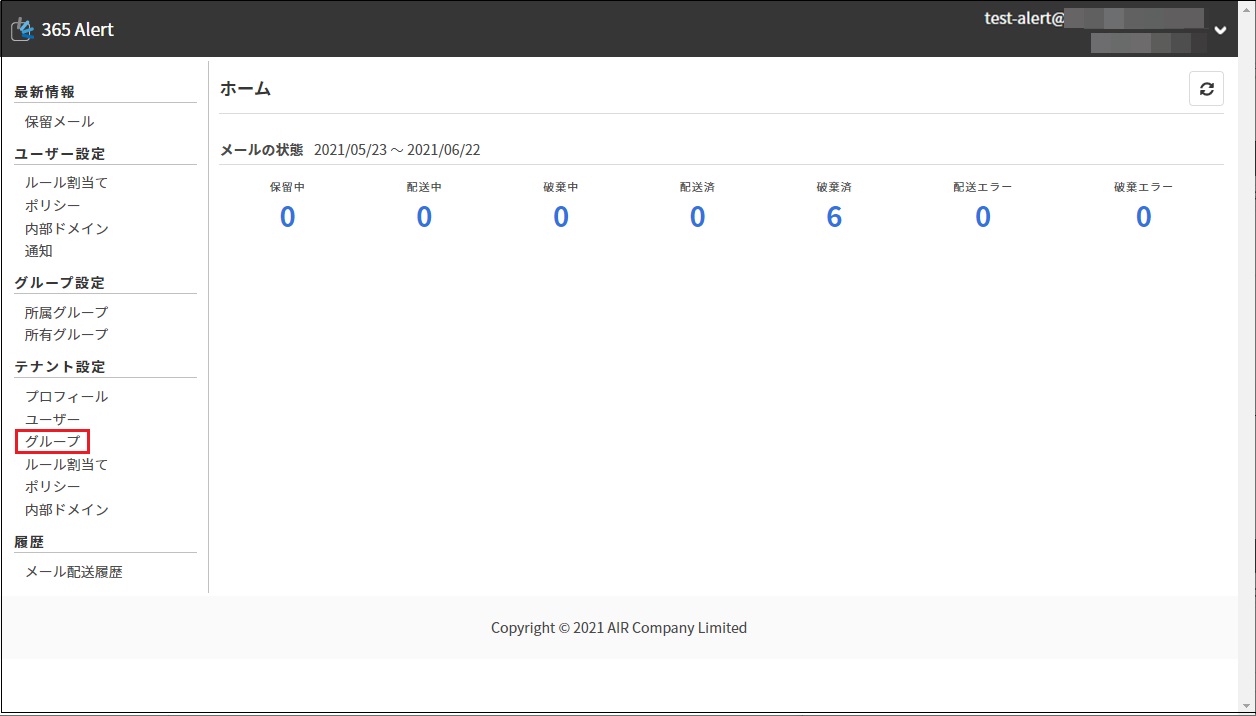Viewport: 1256px width, 716px height.
Task: Open 保留メール in the sidebar
Action: (59, 121)
